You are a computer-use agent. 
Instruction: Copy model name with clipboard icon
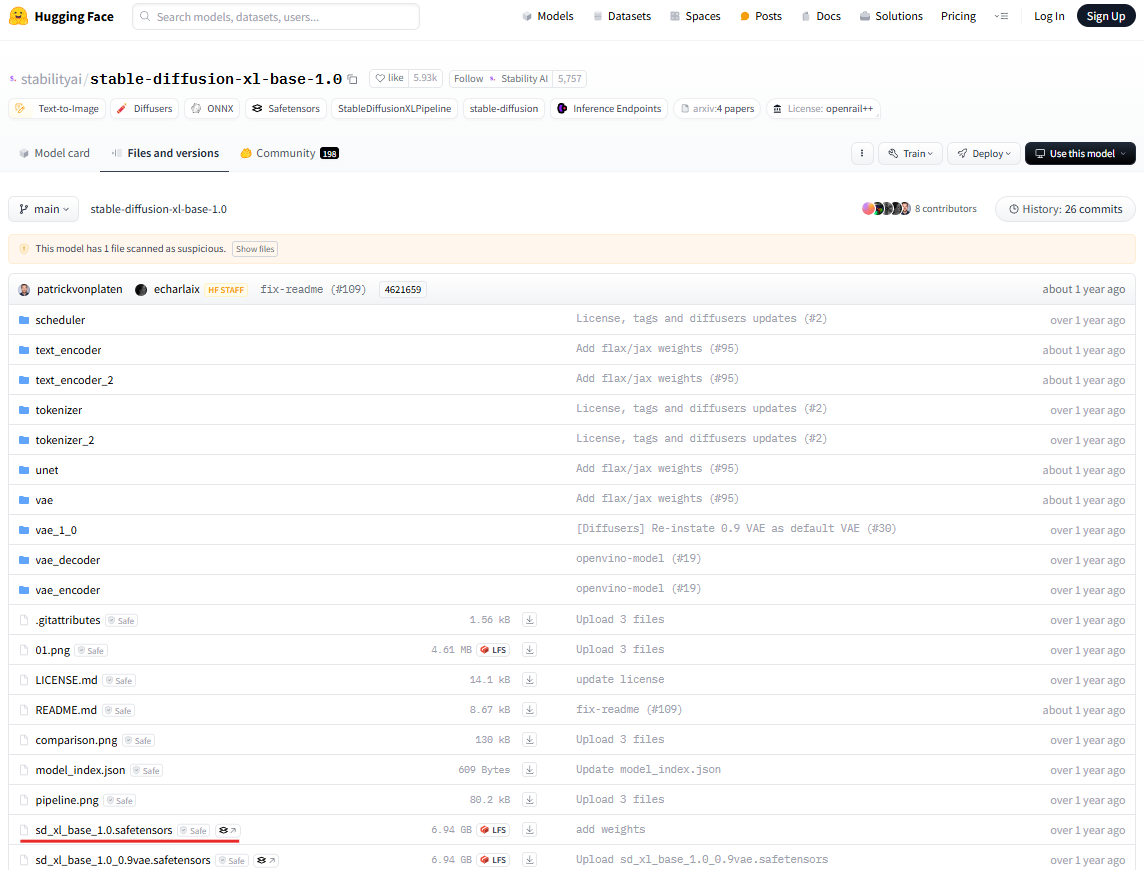coord(352,79)
